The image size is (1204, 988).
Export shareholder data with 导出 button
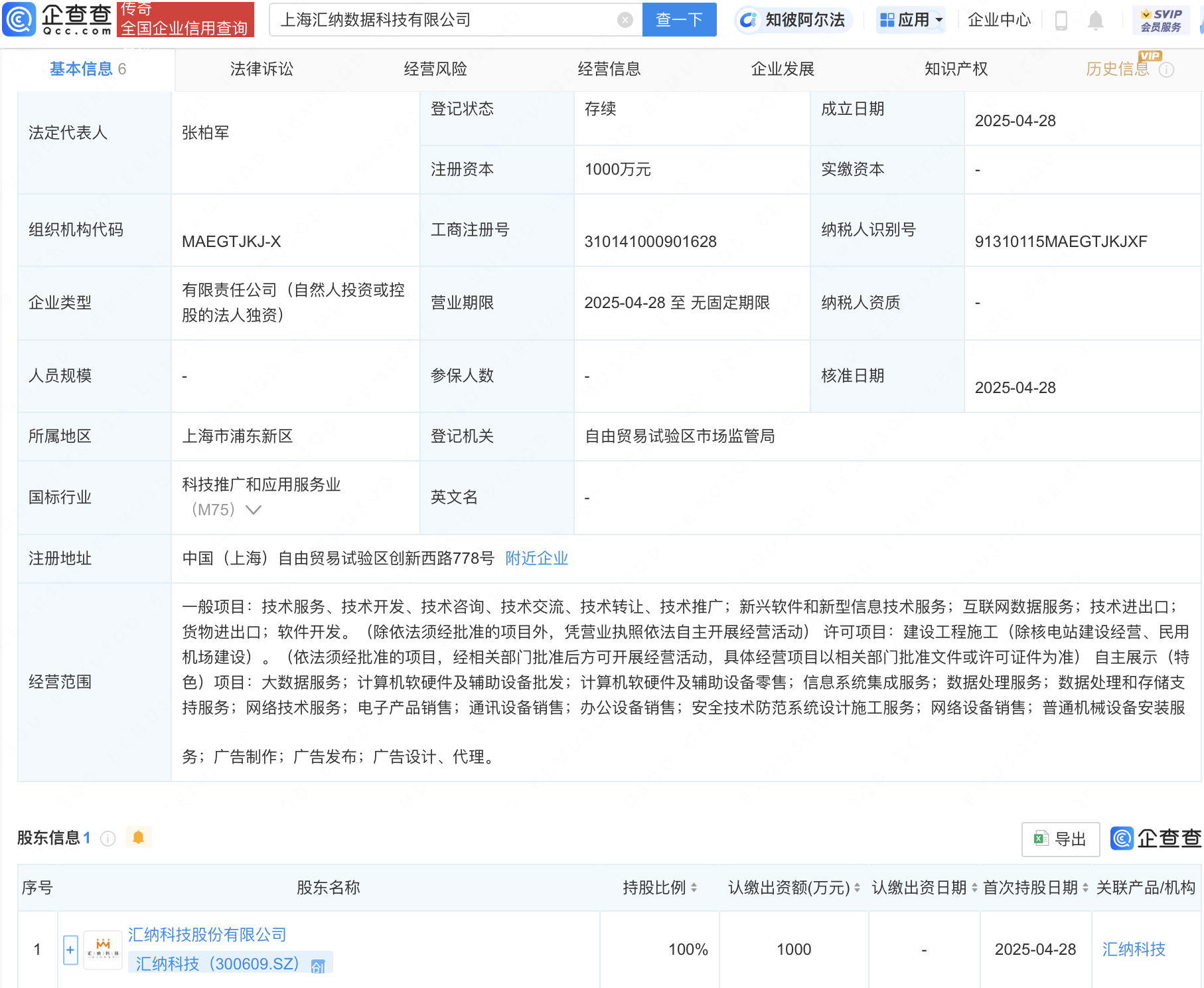[x=1060, y=839]
